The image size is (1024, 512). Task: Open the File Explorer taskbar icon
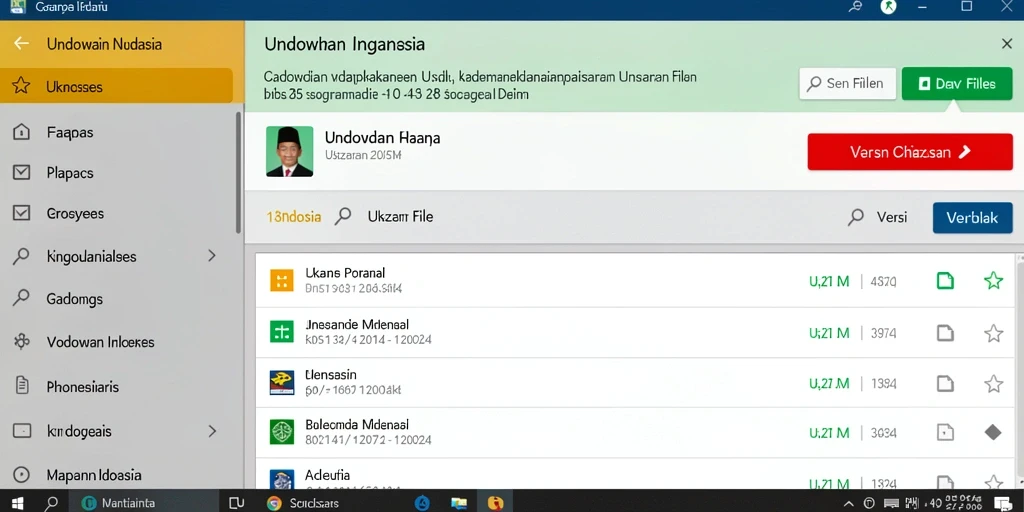point(459,502)
